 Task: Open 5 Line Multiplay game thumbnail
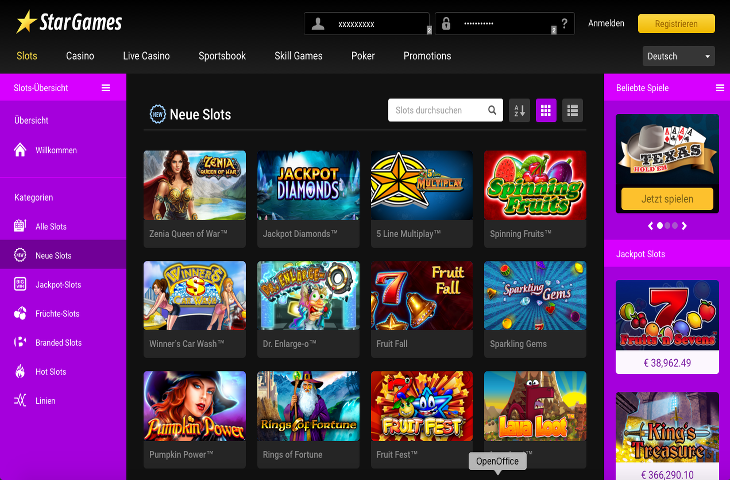[x=422, y=185]
